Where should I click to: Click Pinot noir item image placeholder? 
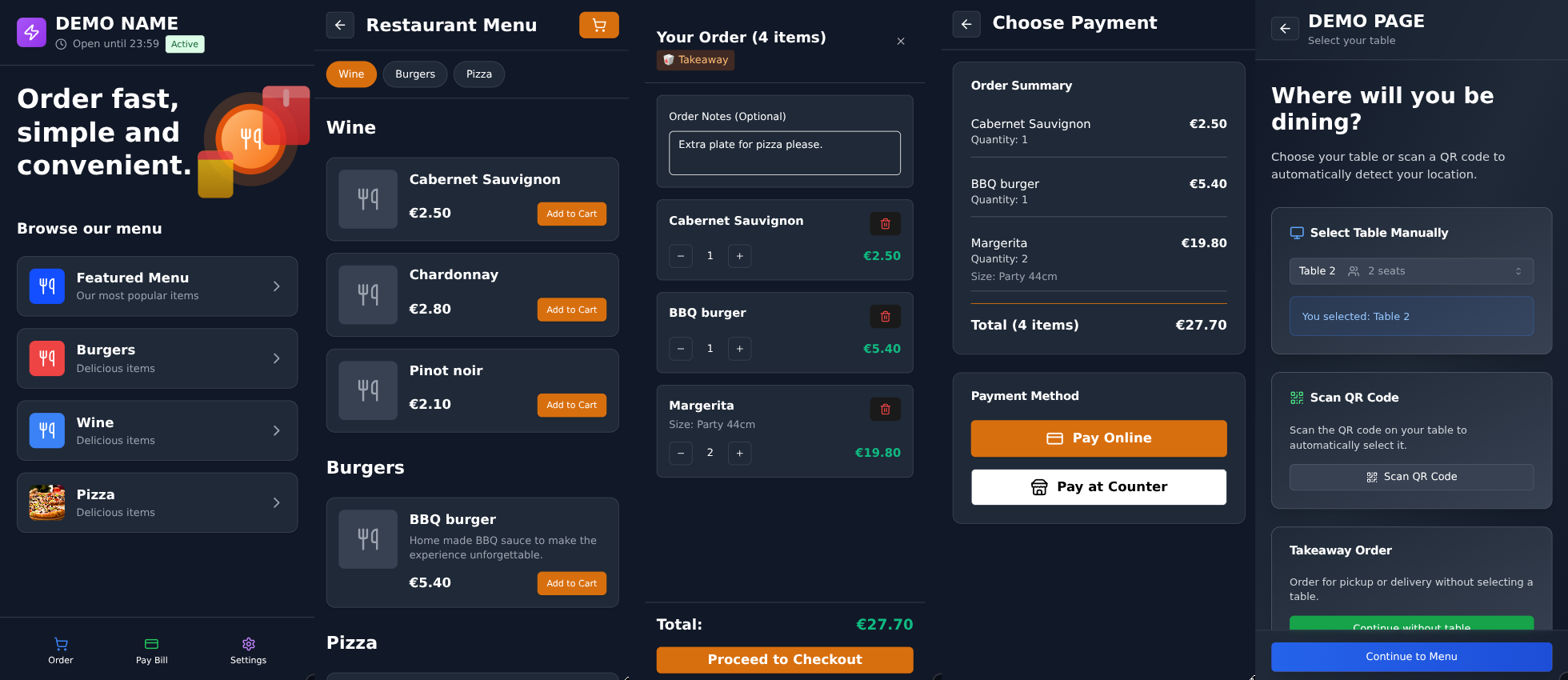tap(368, 390)
